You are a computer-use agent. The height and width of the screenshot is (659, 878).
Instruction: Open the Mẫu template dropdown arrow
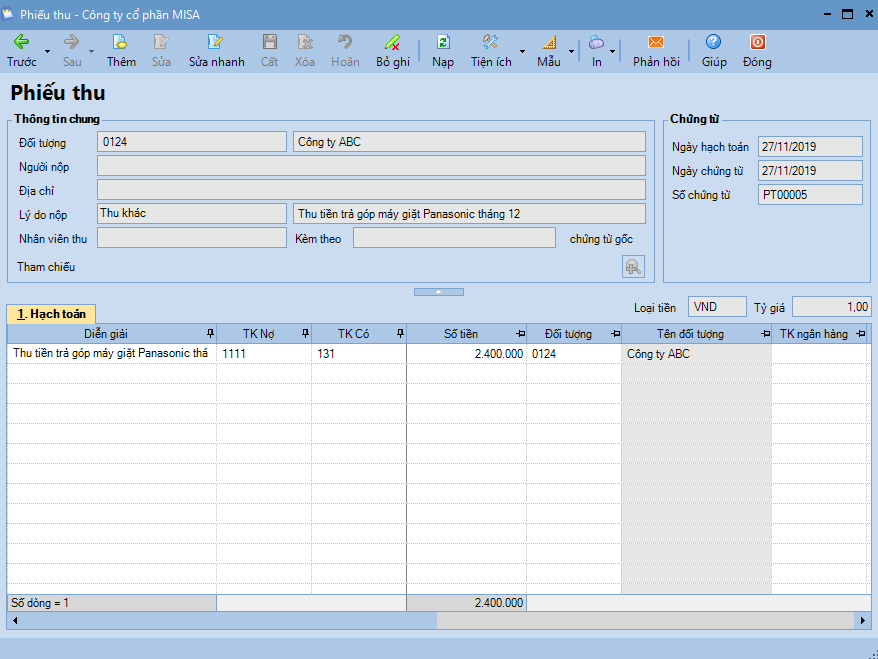click(x=571, y=51)
